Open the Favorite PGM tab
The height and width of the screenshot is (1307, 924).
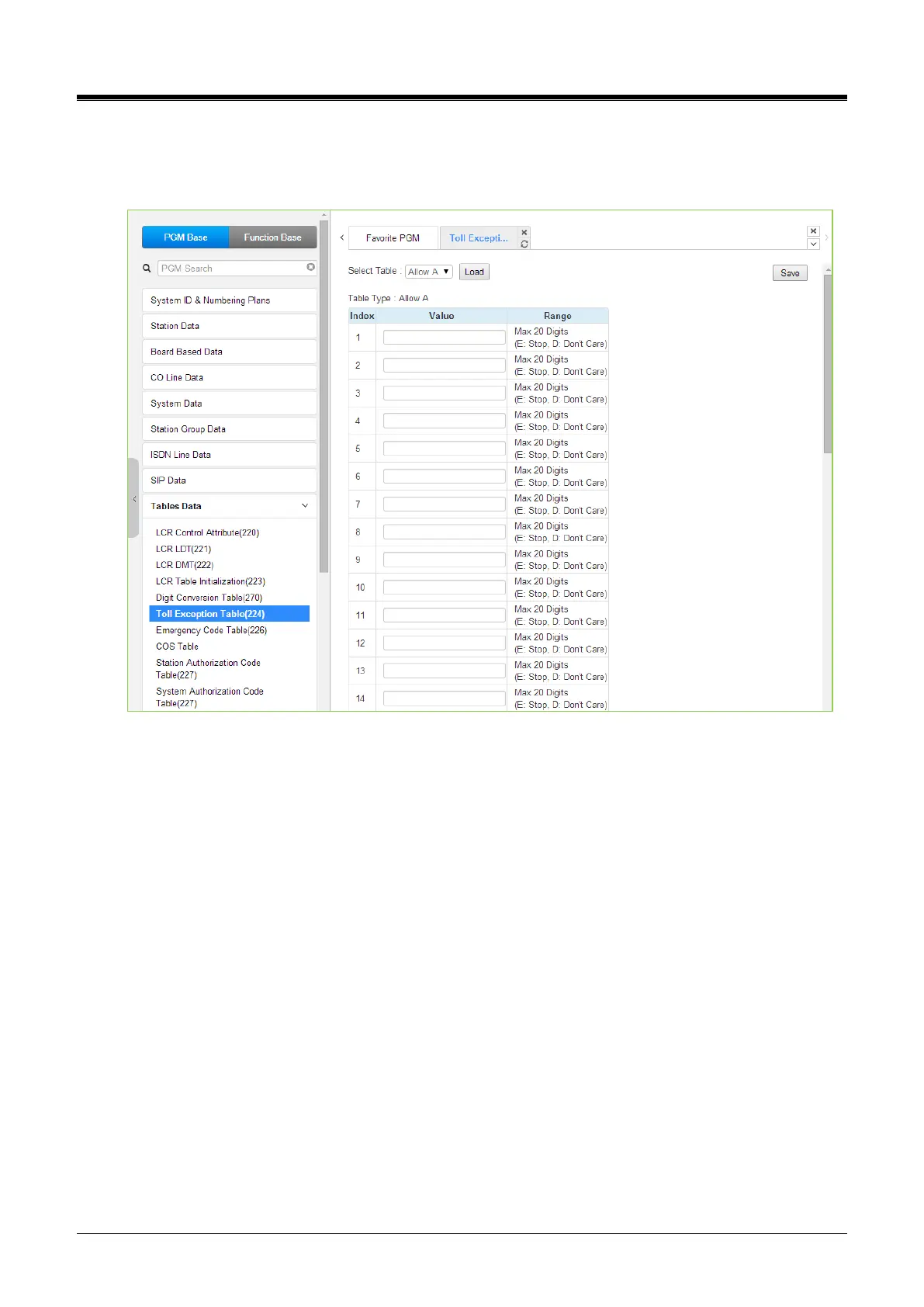pos(393,238)
